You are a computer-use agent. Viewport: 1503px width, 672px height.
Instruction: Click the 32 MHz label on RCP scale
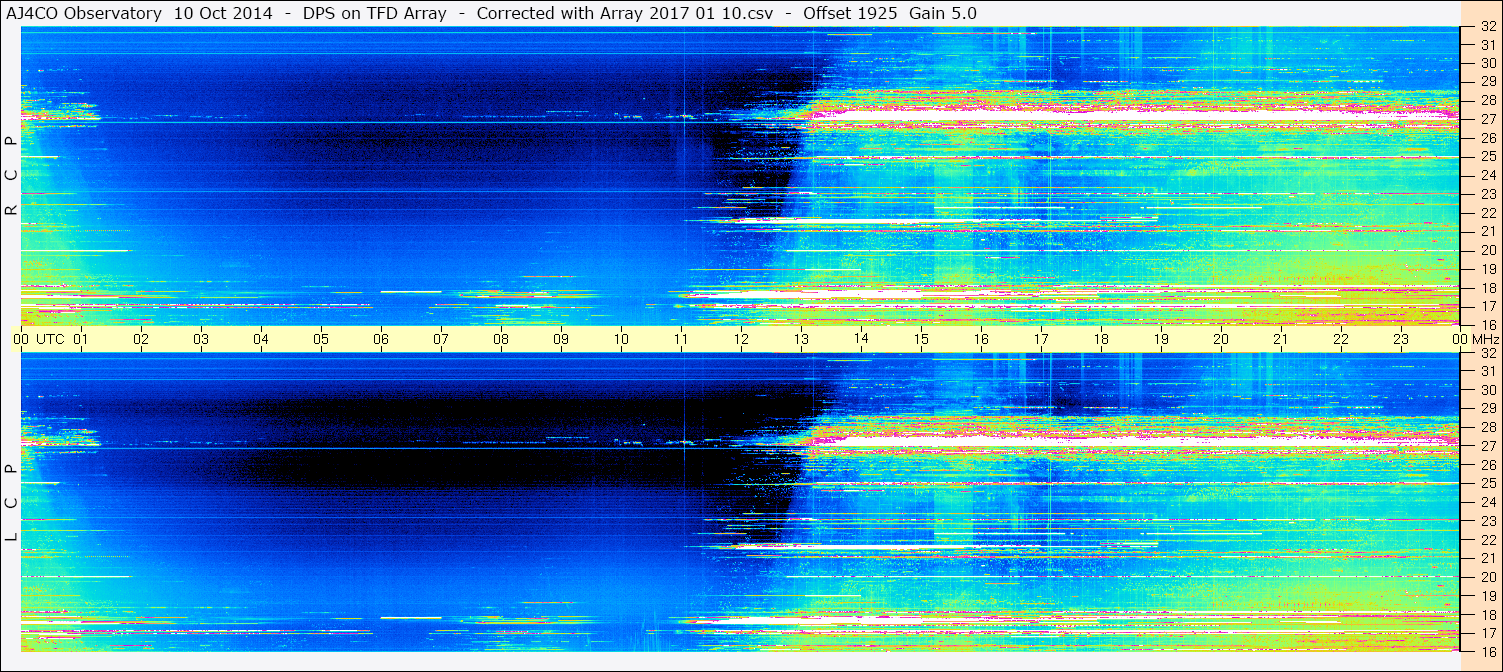point(1487,27)
